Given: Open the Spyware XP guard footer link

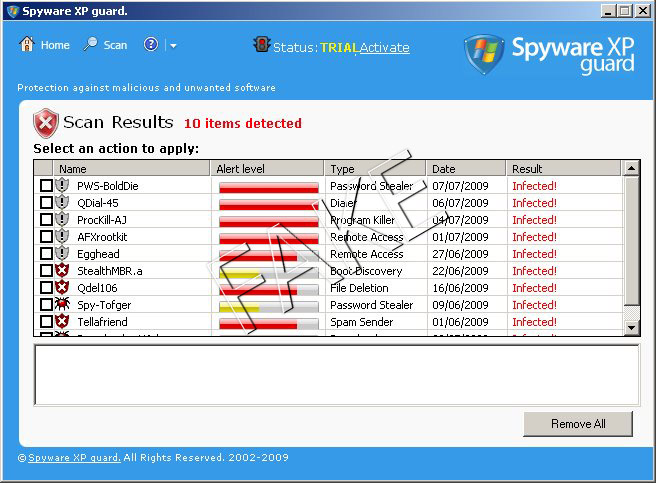Looking at the screenshot, I should [x=74, y=457].
